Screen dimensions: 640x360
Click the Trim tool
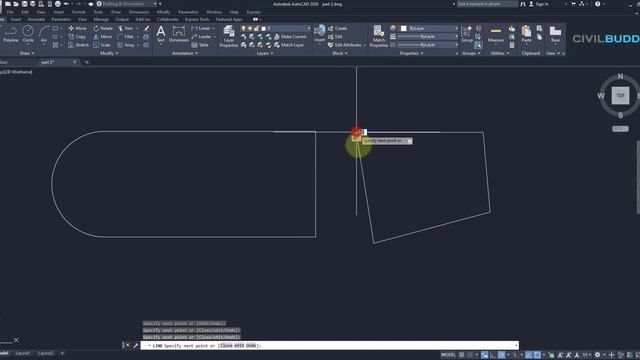[x=125, y=28]
